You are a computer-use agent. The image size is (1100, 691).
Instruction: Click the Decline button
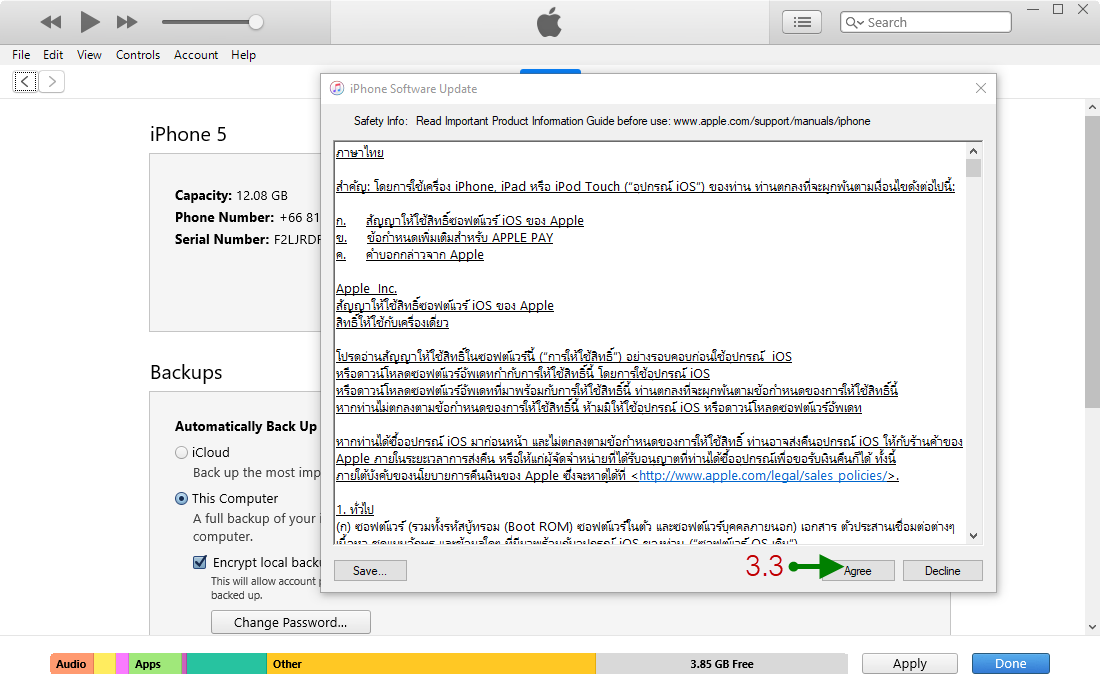pyautogui.click(x=942, y=571)
